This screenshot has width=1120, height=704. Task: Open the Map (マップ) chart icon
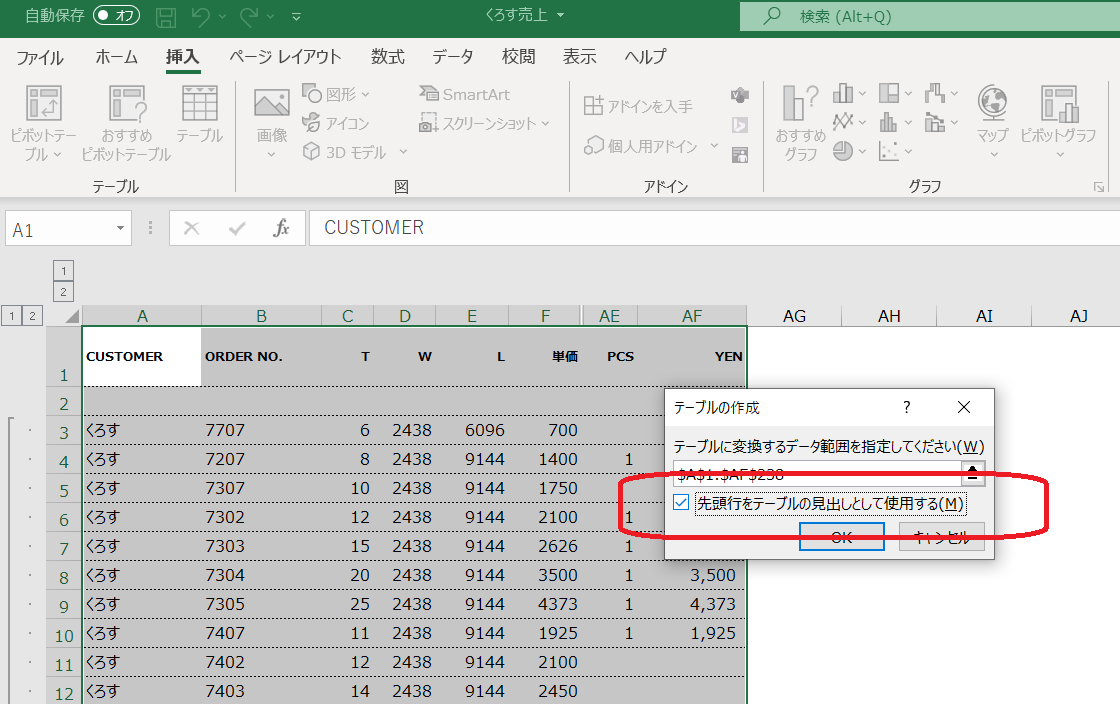tap(993, 103)
